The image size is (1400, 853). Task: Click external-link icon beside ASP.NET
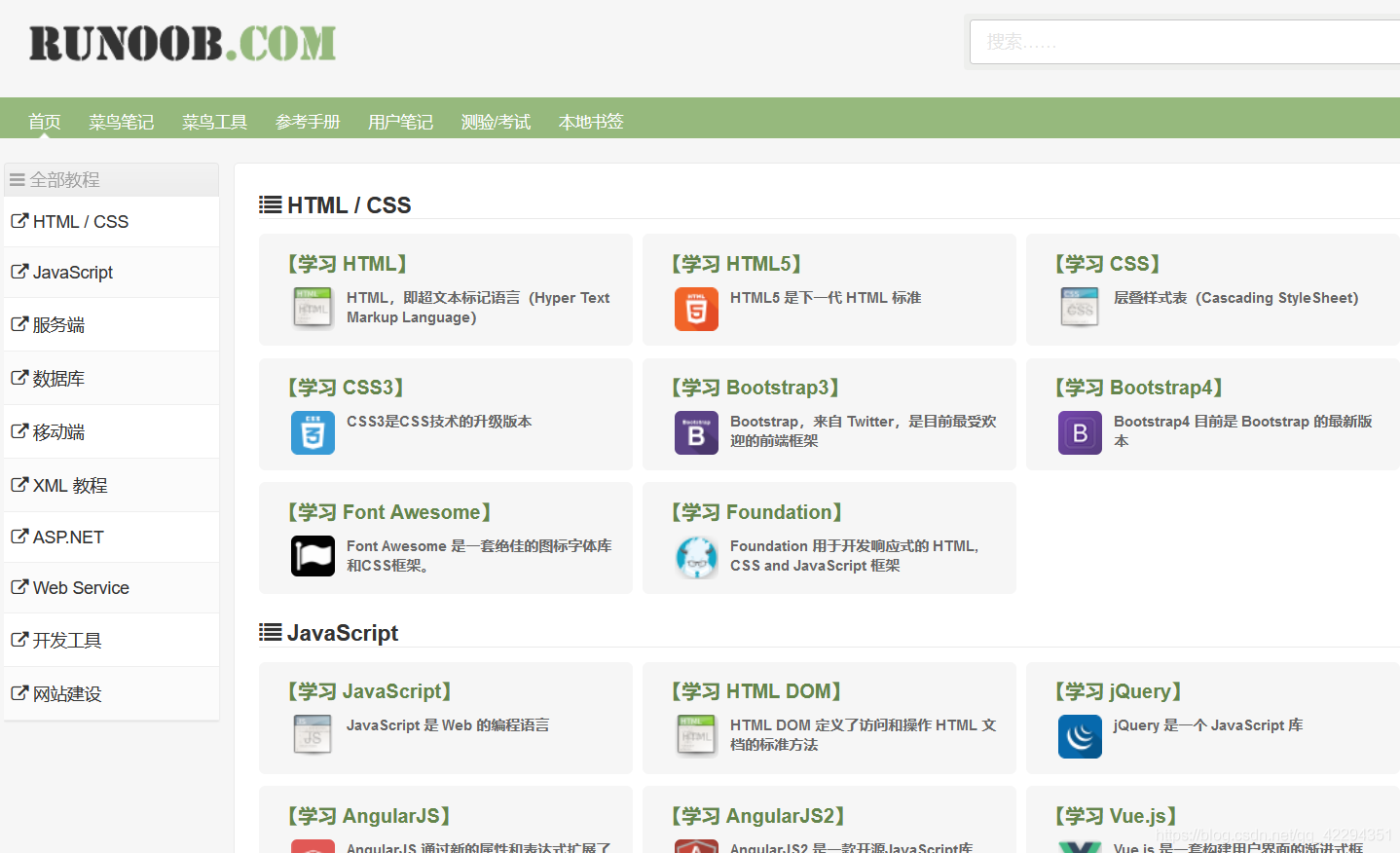pyautogui.click(x=19, y=537)
